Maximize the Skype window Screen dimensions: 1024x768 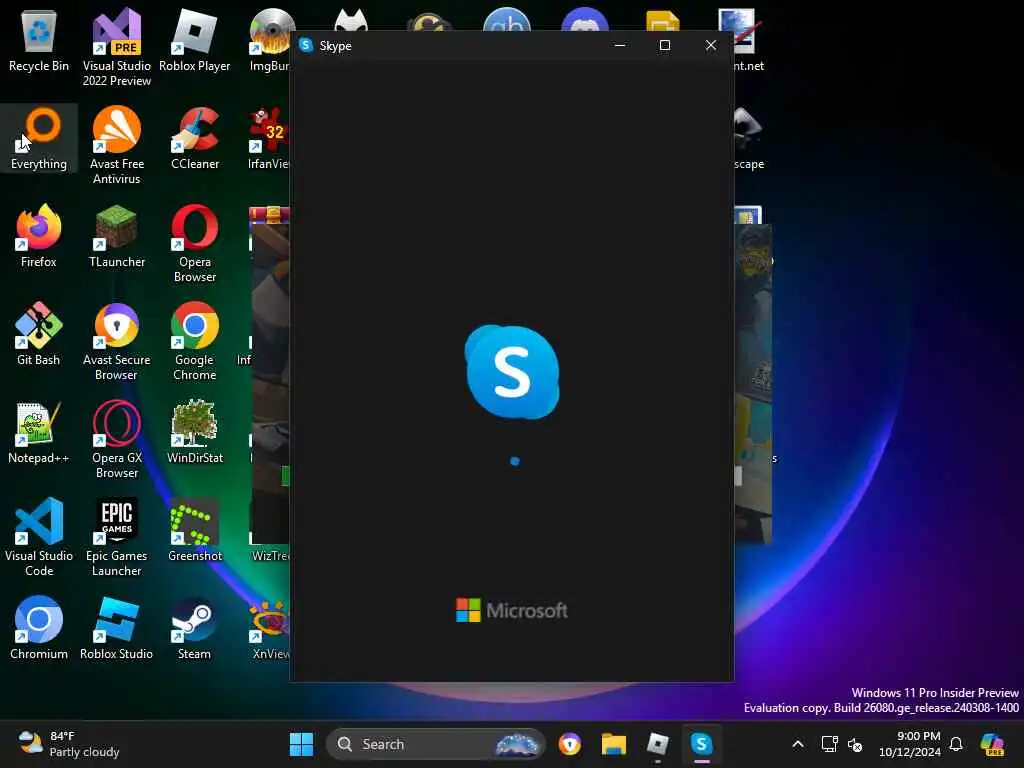[x=665, y=45]
